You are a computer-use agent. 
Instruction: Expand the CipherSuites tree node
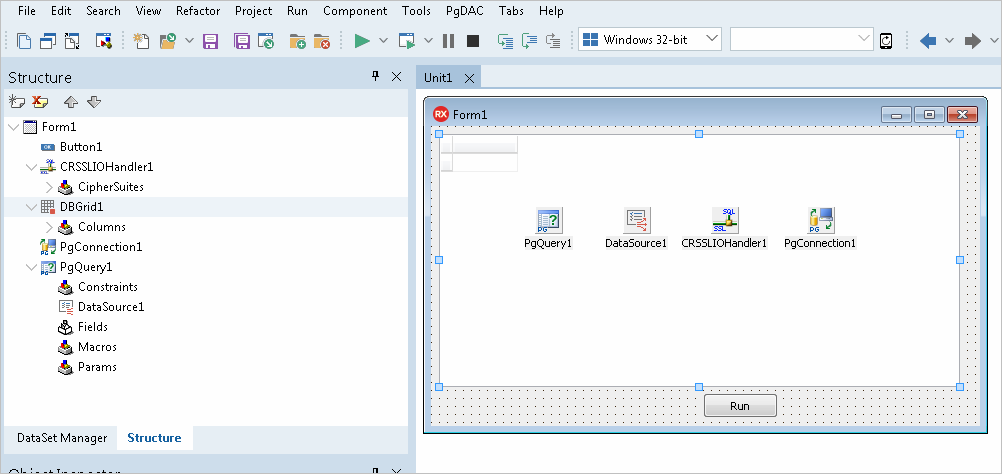(49, 187)
